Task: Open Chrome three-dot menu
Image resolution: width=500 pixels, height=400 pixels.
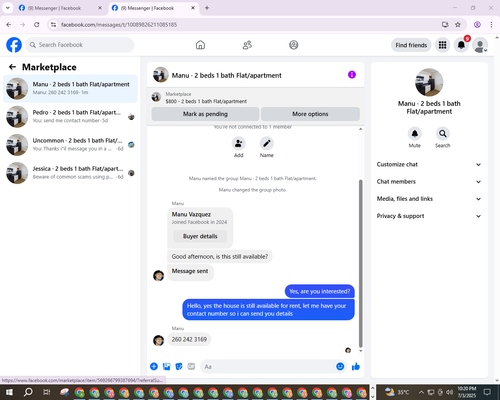Action: [491, 25]
